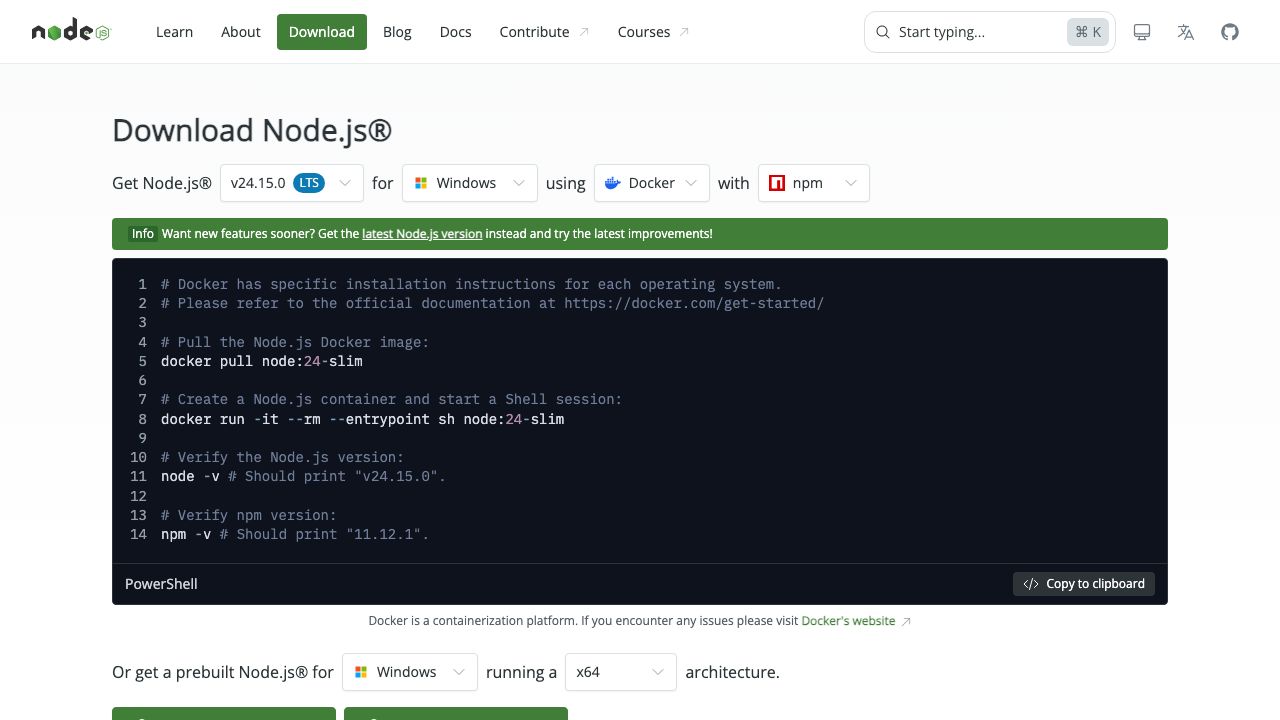
Task: Select the Download nav tab
Action: tap(322, 32)
